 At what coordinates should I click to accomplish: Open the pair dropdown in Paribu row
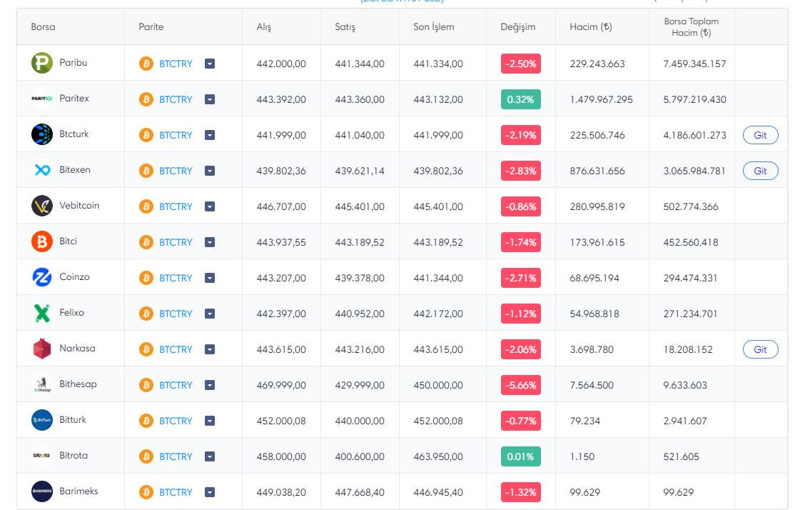click(210, 64)
